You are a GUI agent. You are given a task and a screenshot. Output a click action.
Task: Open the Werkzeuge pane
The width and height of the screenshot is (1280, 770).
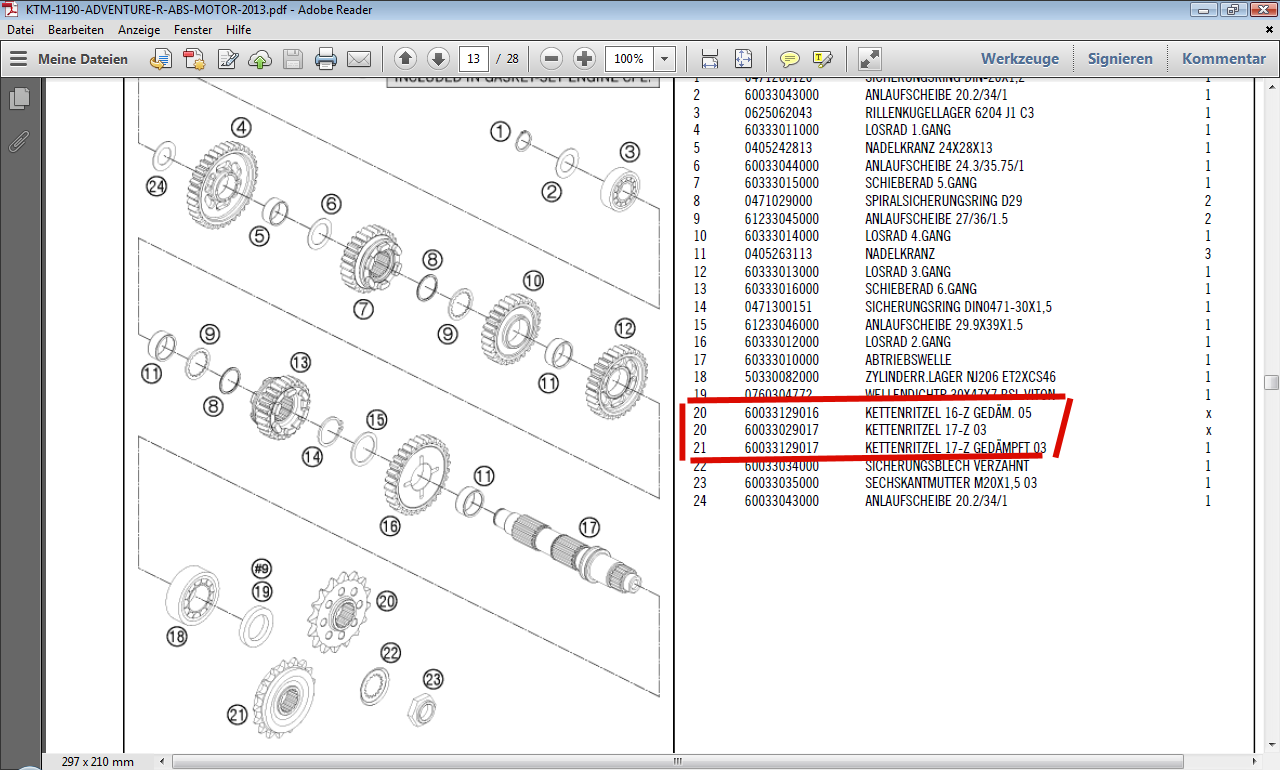1019,59
